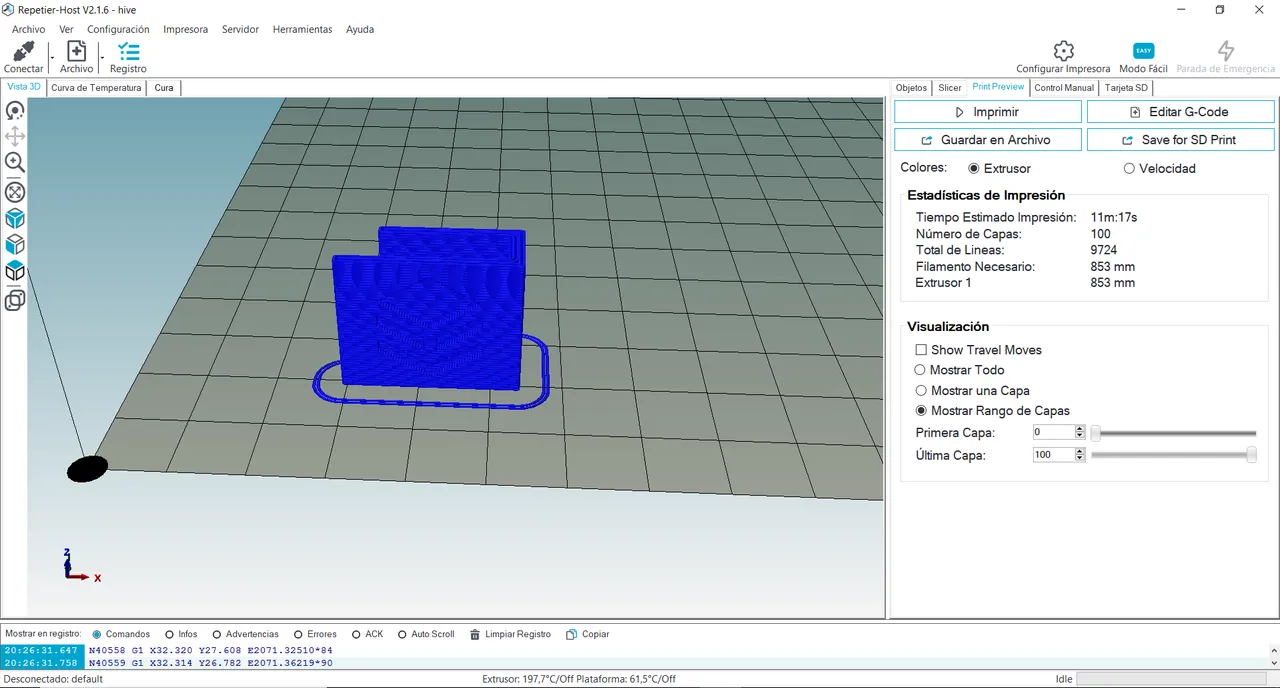Switch to Cura tab

[x=164, y=88]
